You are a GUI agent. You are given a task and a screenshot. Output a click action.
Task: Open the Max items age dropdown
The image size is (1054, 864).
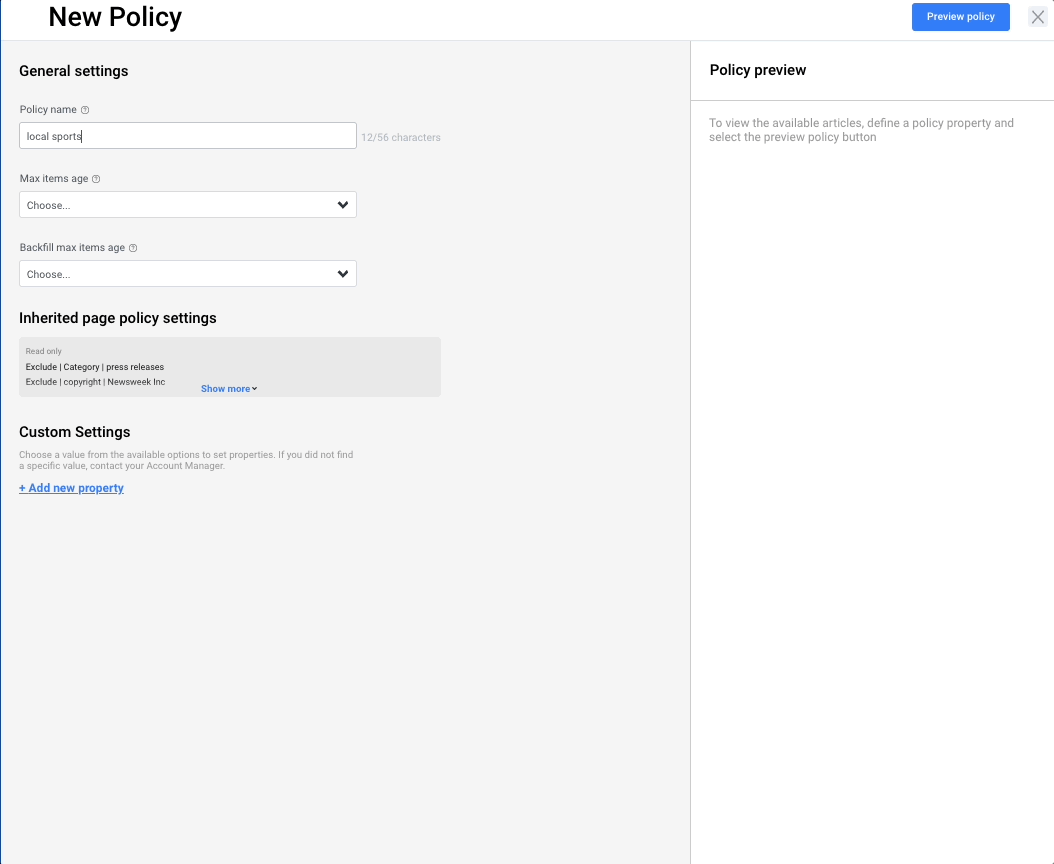pos(188,205)
